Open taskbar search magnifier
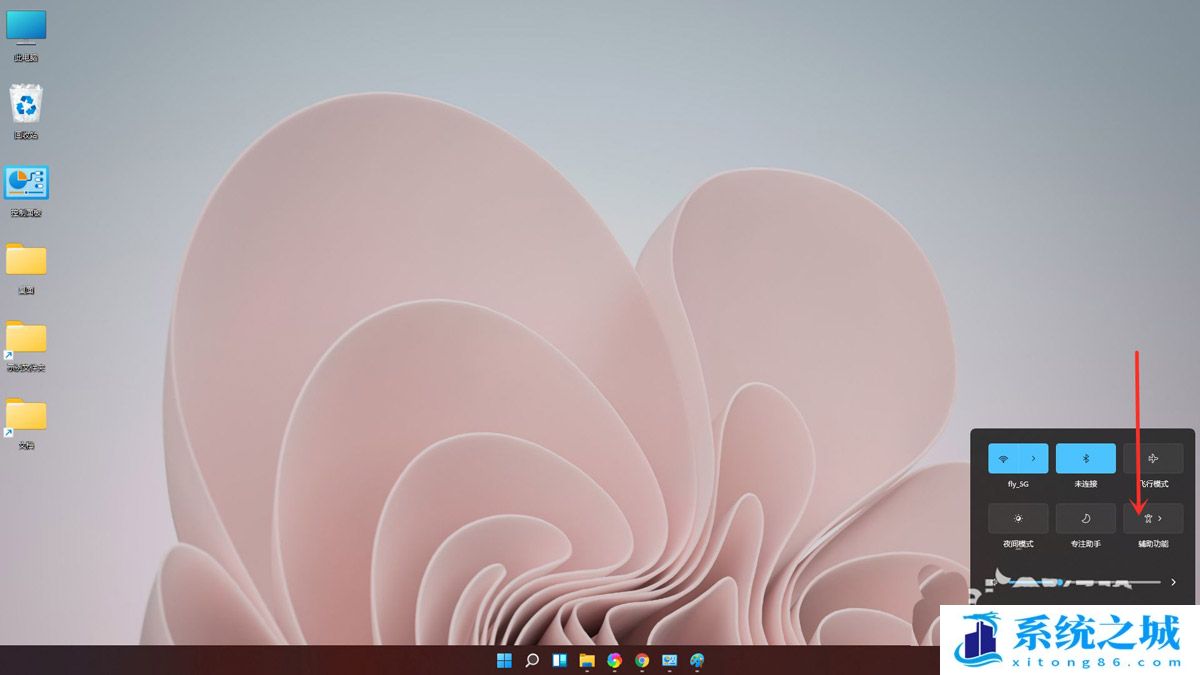 pos(532,660)
